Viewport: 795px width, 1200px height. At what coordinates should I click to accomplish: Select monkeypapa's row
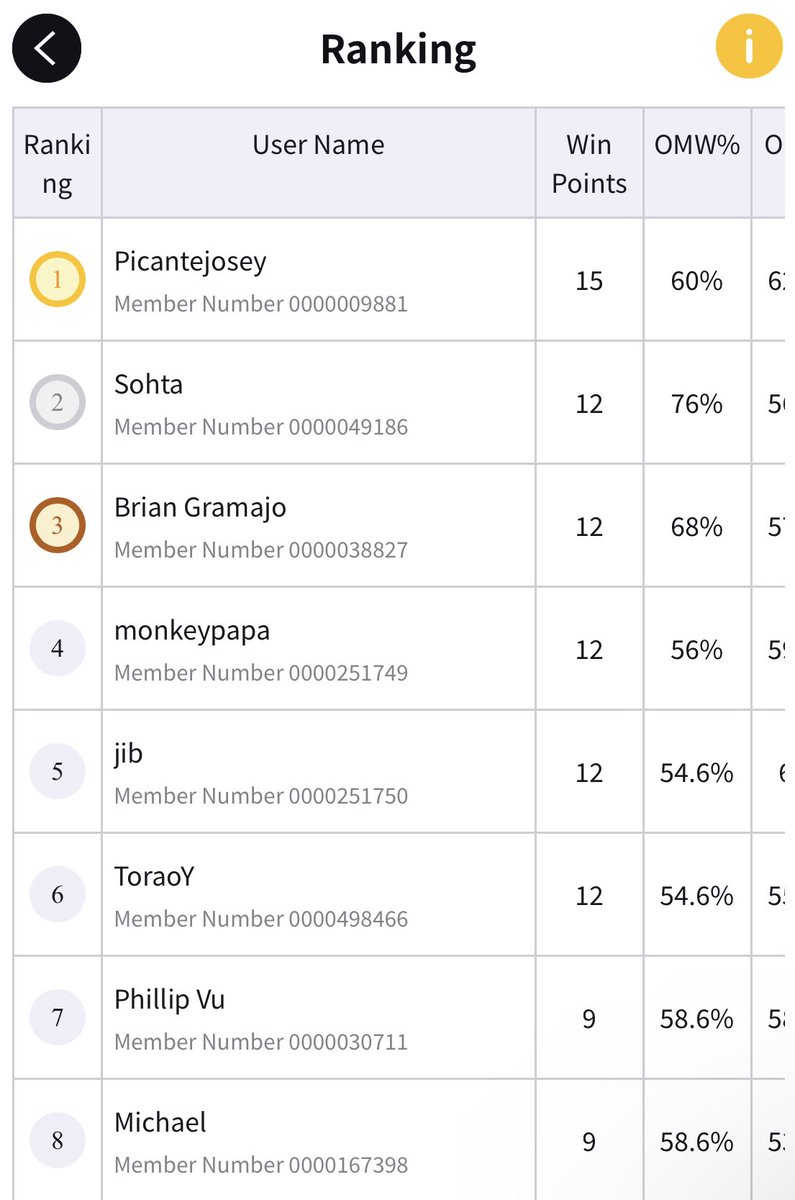tap(398, 649)
